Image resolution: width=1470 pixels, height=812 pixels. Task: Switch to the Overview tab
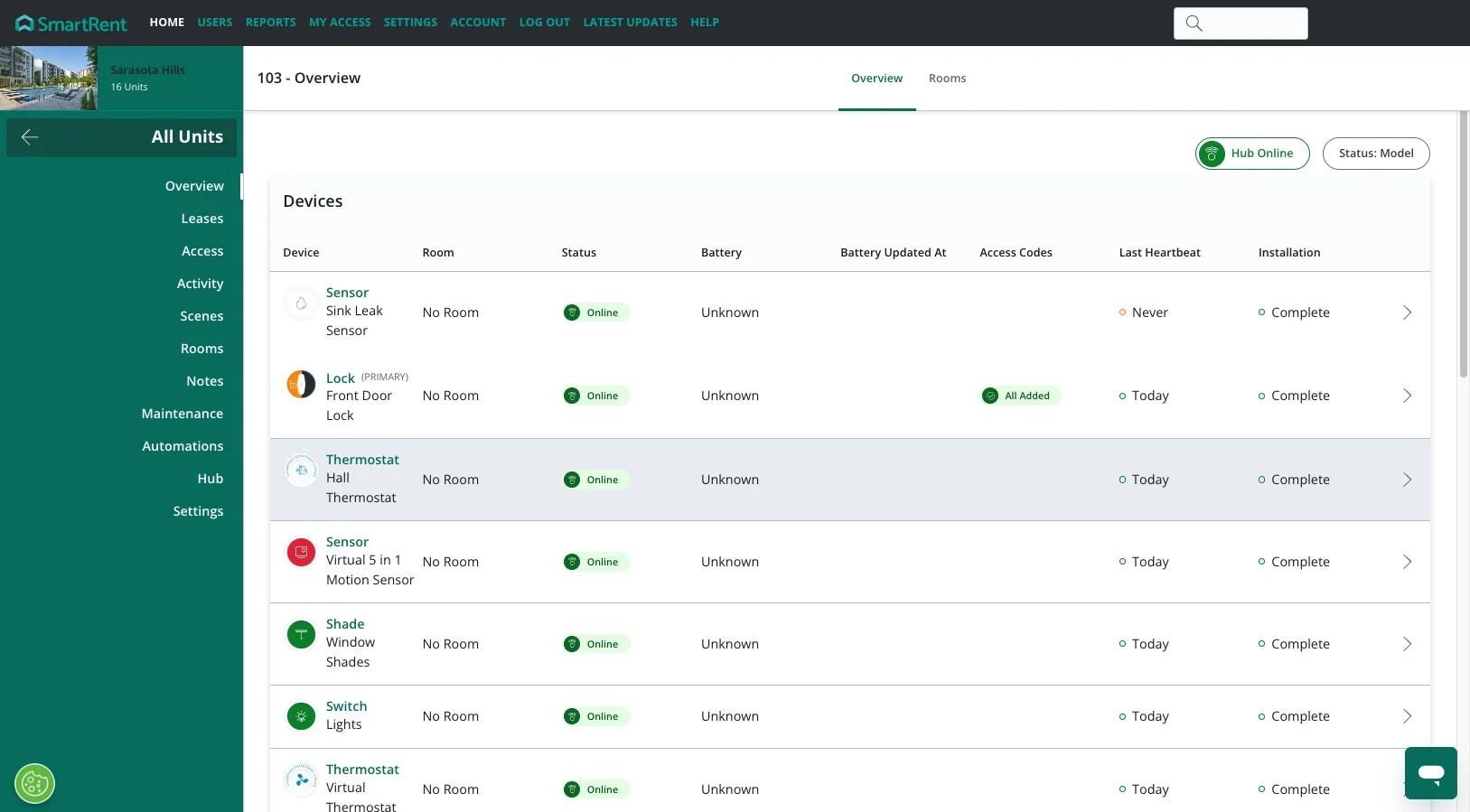coord(877,79)
